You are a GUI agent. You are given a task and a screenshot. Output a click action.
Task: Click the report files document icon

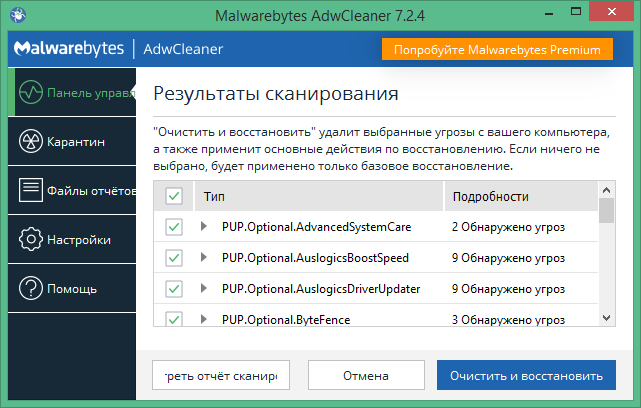click(31, 190)
